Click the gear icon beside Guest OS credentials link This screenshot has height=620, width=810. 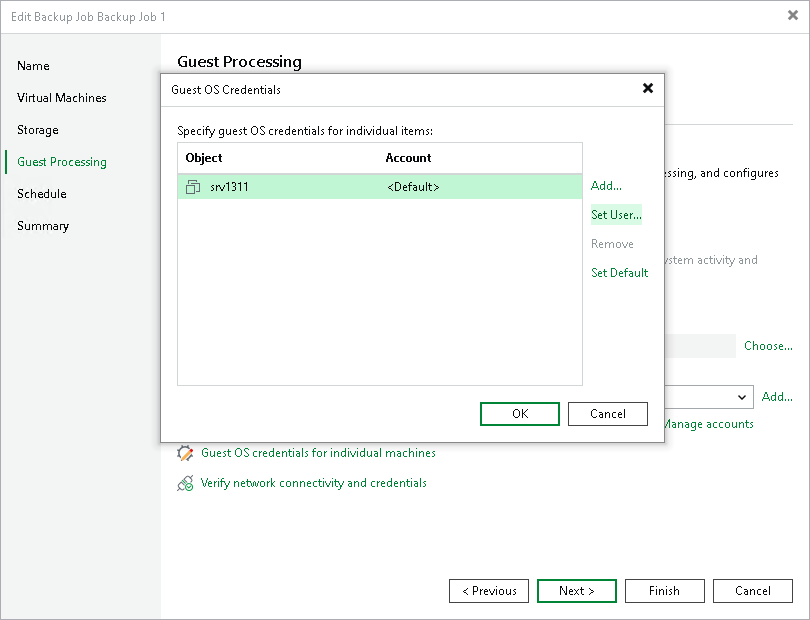[x=185, y=453]
